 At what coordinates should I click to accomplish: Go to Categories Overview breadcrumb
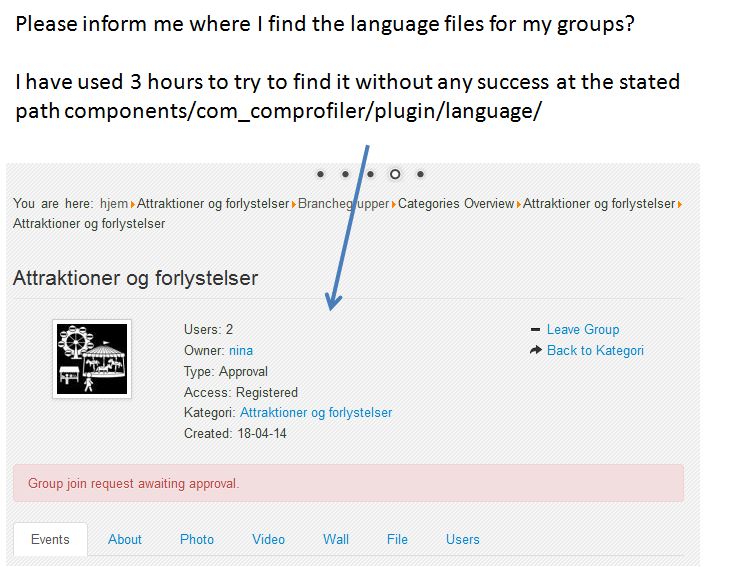point(455,203)
